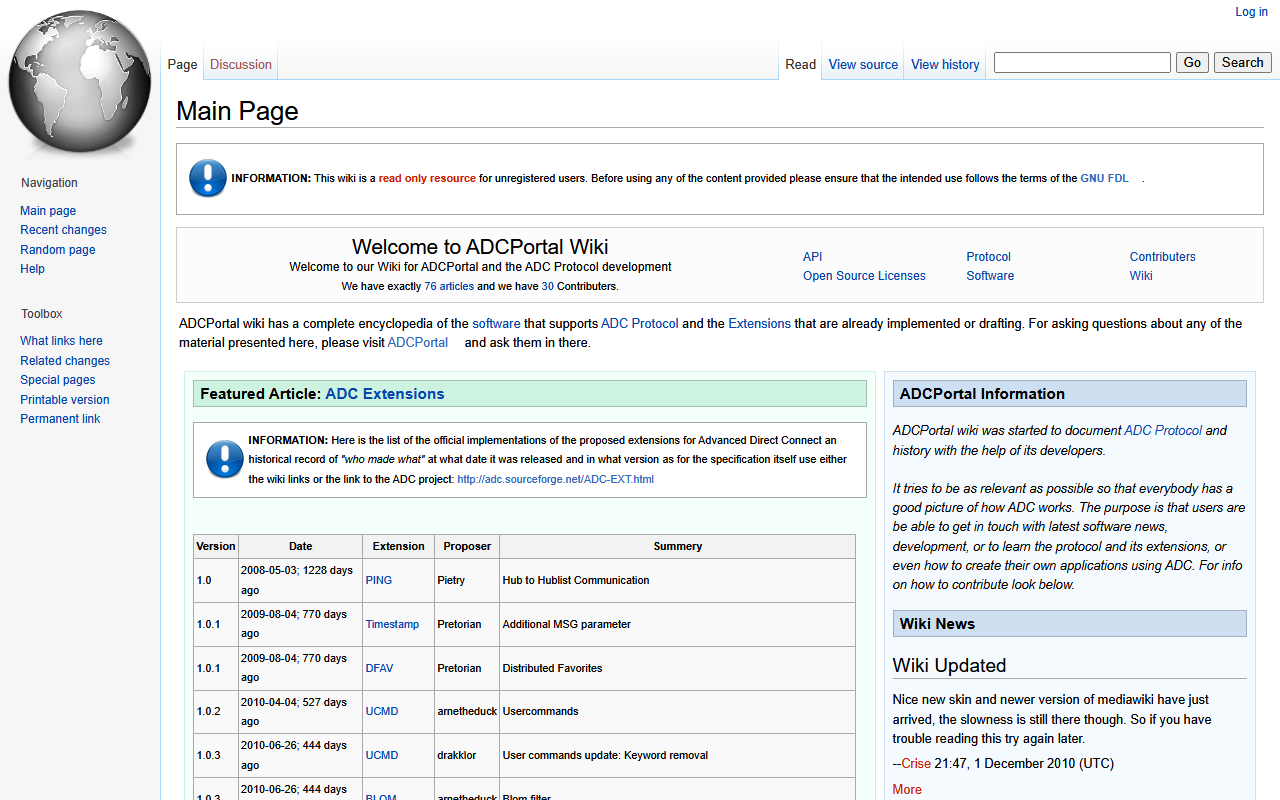Select the Read tab

(x=801, y=64)
